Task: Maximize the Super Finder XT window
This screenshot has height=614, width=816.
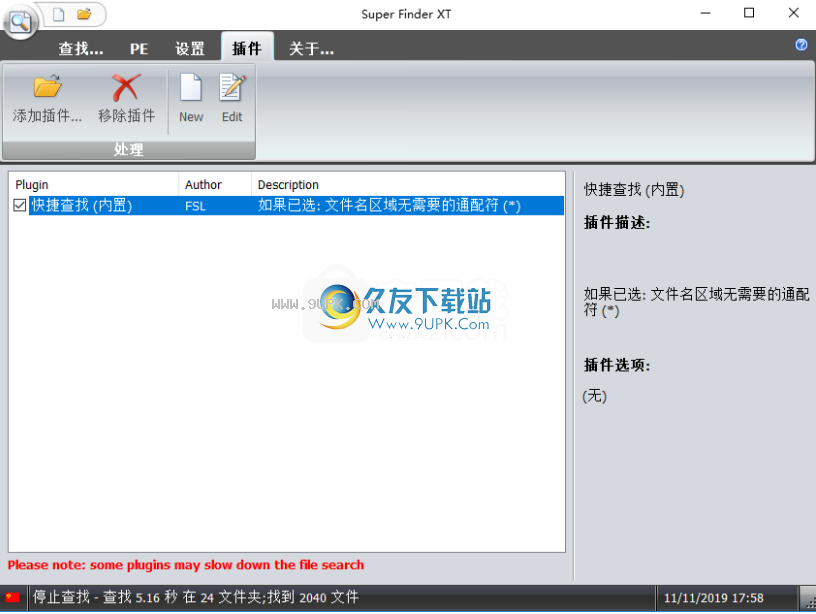Action: pos(749,13)
